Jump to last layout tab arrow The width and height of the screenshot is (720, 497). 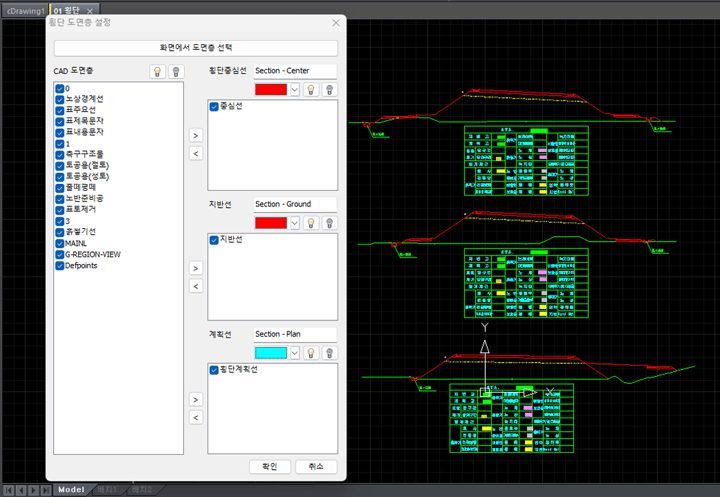pos(45,490)
